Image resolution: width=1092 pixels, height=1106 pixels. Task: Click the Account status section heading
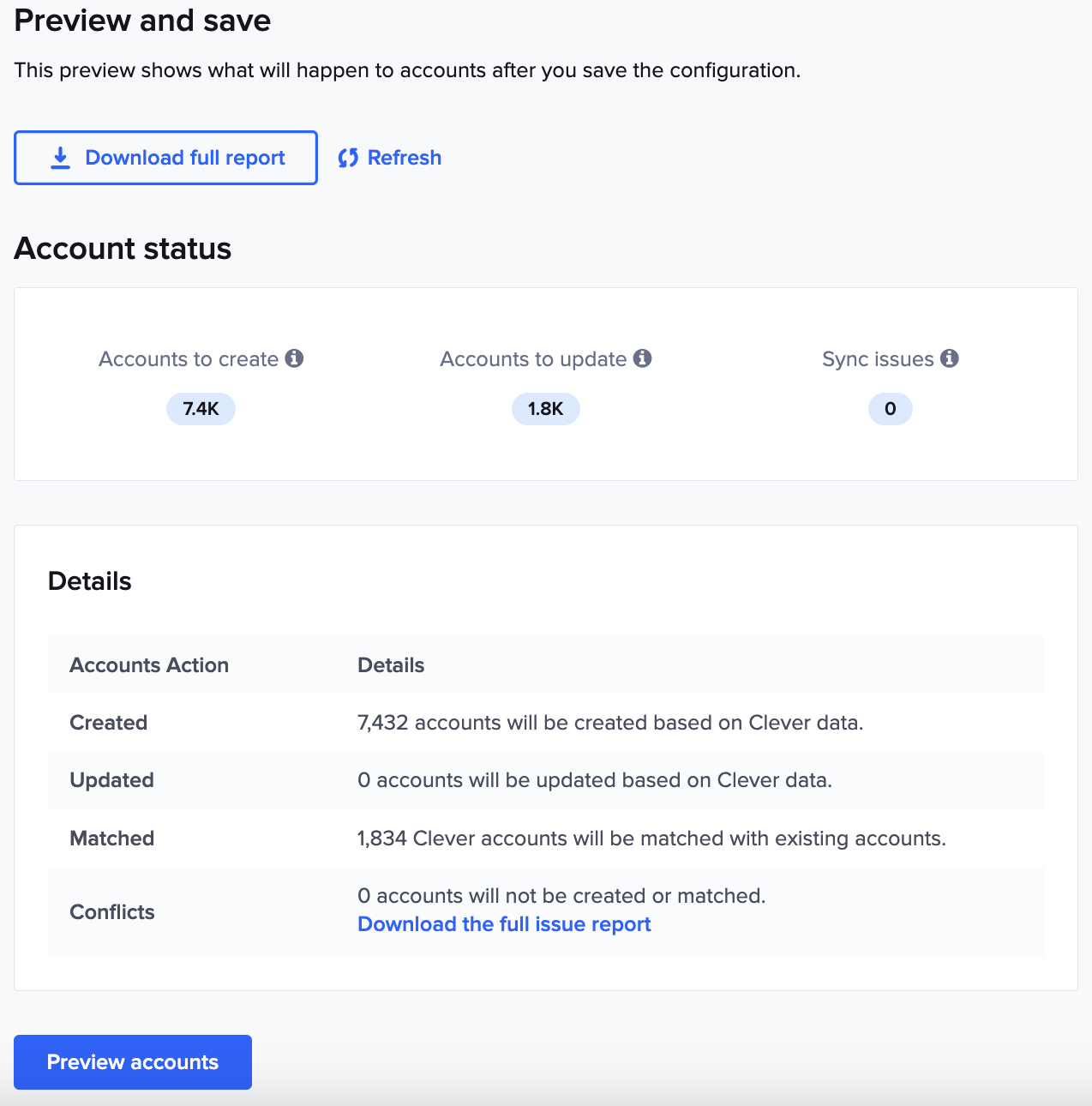click(123, 248)
